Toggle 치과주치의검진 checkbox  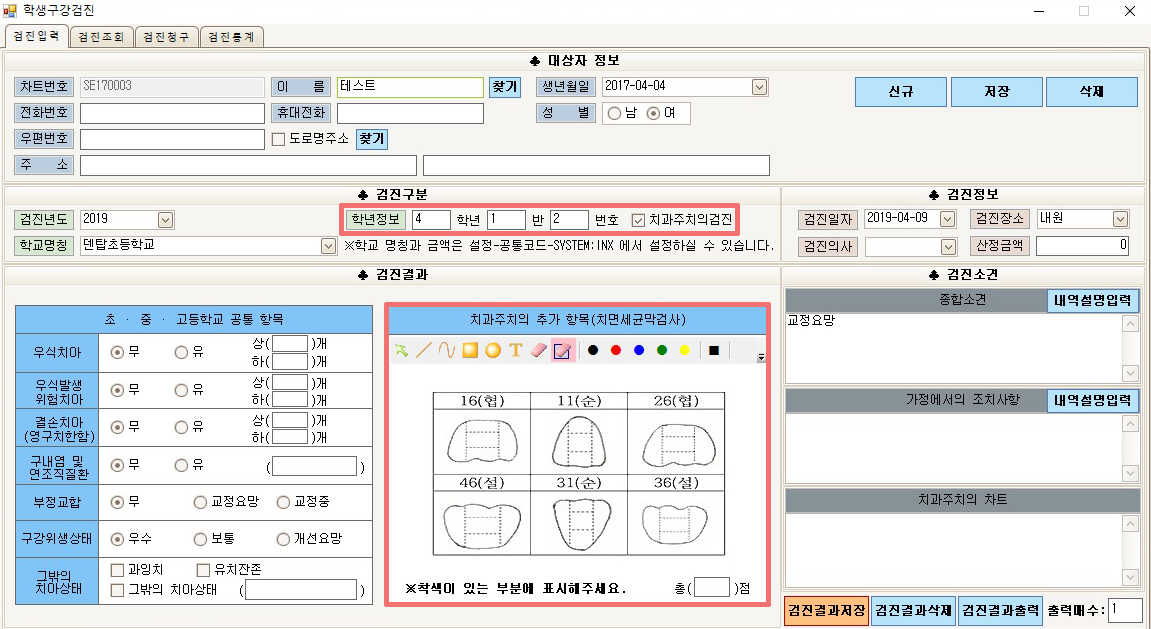click(638, 219)
